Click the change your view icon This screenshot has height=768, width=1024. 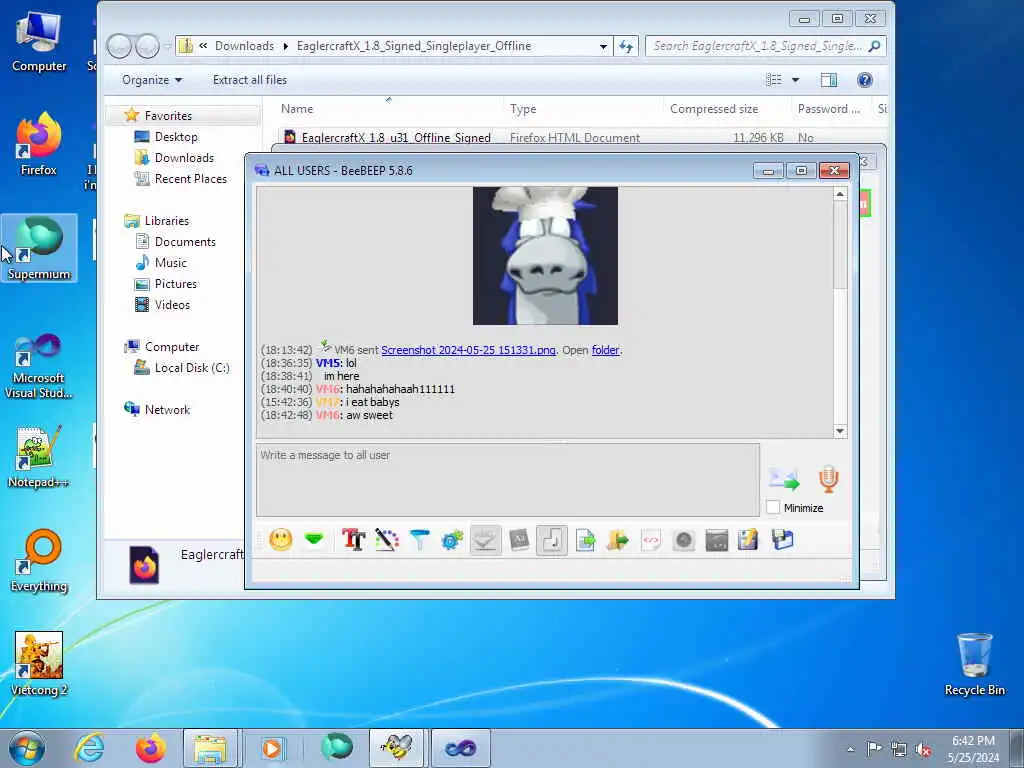click(x=774, y=80)
